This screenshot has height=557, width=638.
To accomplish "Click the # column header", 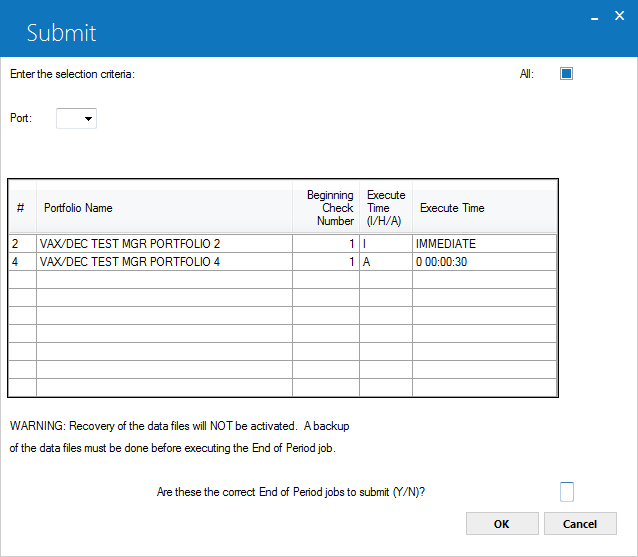I will click(x=22, y=208).
